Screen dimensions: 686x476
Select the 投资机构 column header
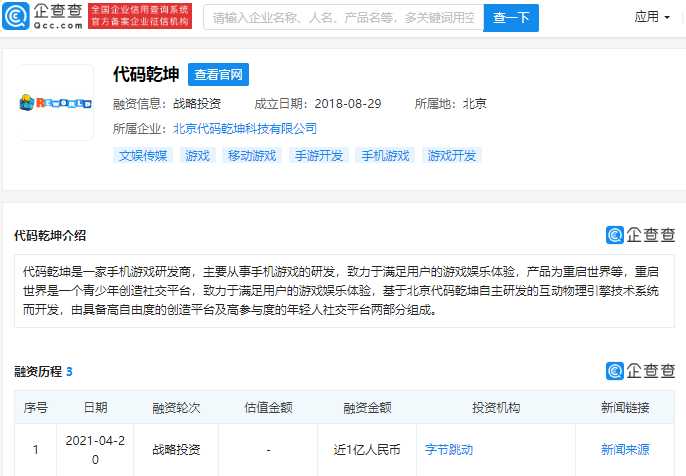496,407
